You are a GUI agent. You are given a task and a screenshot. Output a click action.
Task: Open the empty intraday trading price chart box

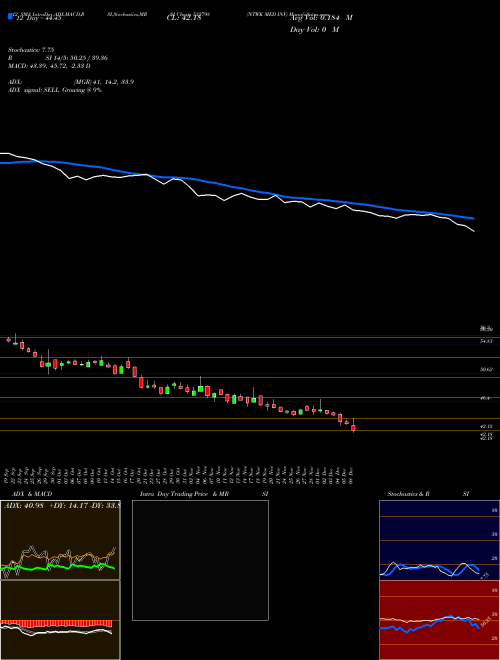pos(200,560)
